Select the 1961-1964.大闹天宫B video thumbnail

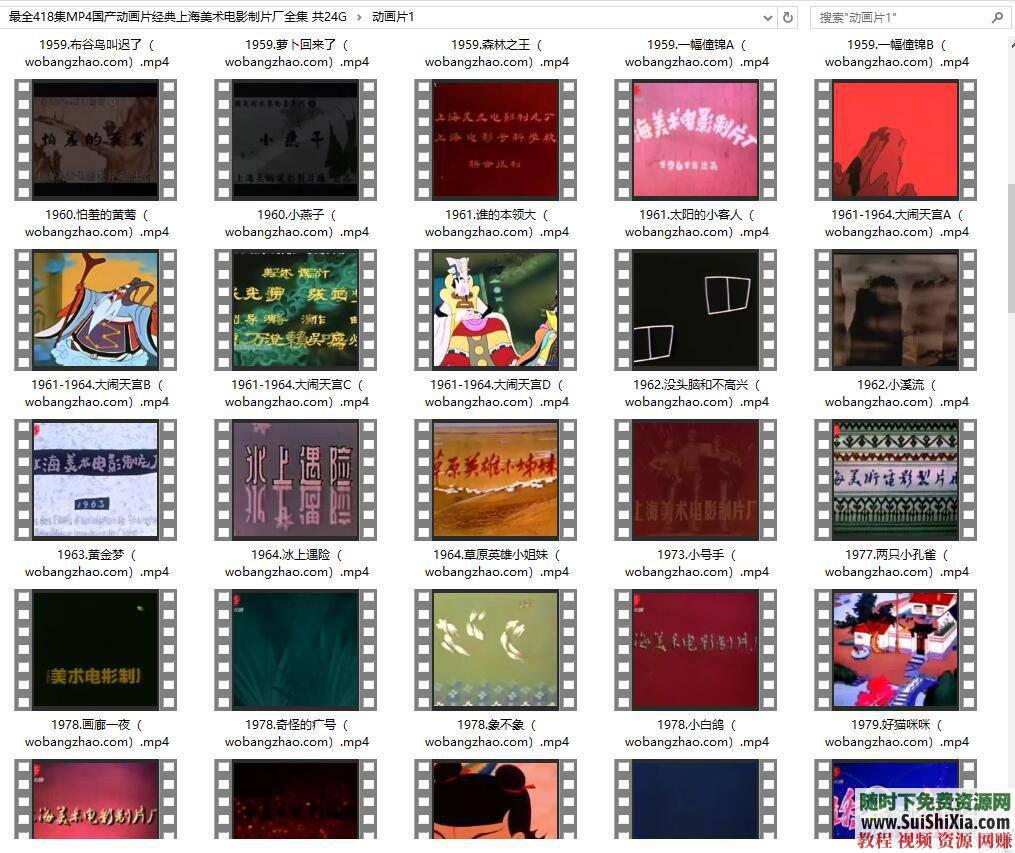point(96,310)
